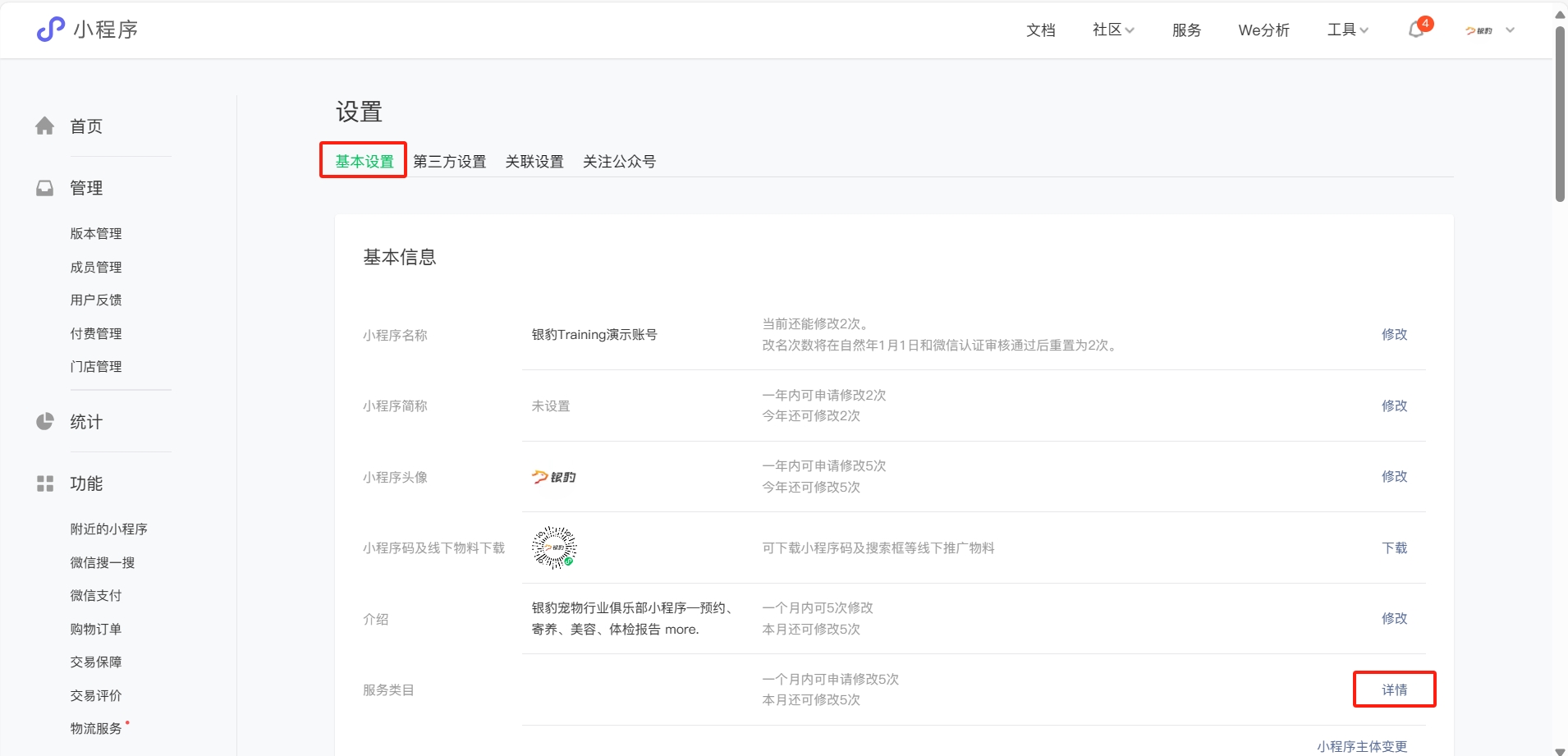
Task: Click the mini program QR code image
Action: 554,548
